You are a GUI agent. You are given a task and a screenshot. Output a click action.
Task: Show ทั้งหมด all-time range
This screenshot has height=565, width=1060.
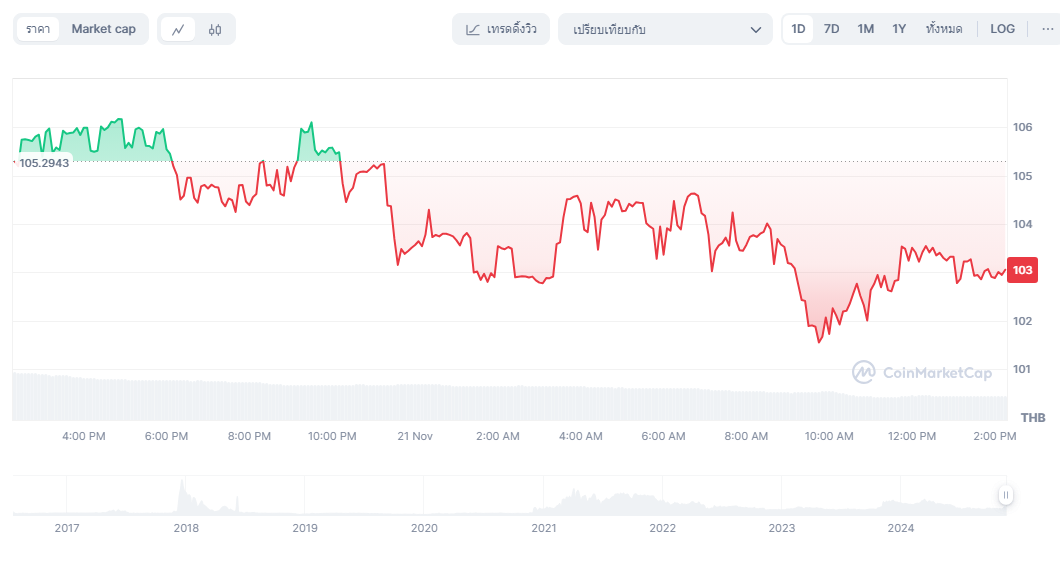944,29
